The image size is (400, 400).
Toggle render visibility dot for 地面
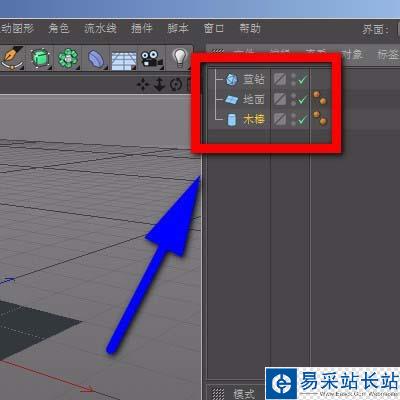pyautogui.click(x=293, y=103)
